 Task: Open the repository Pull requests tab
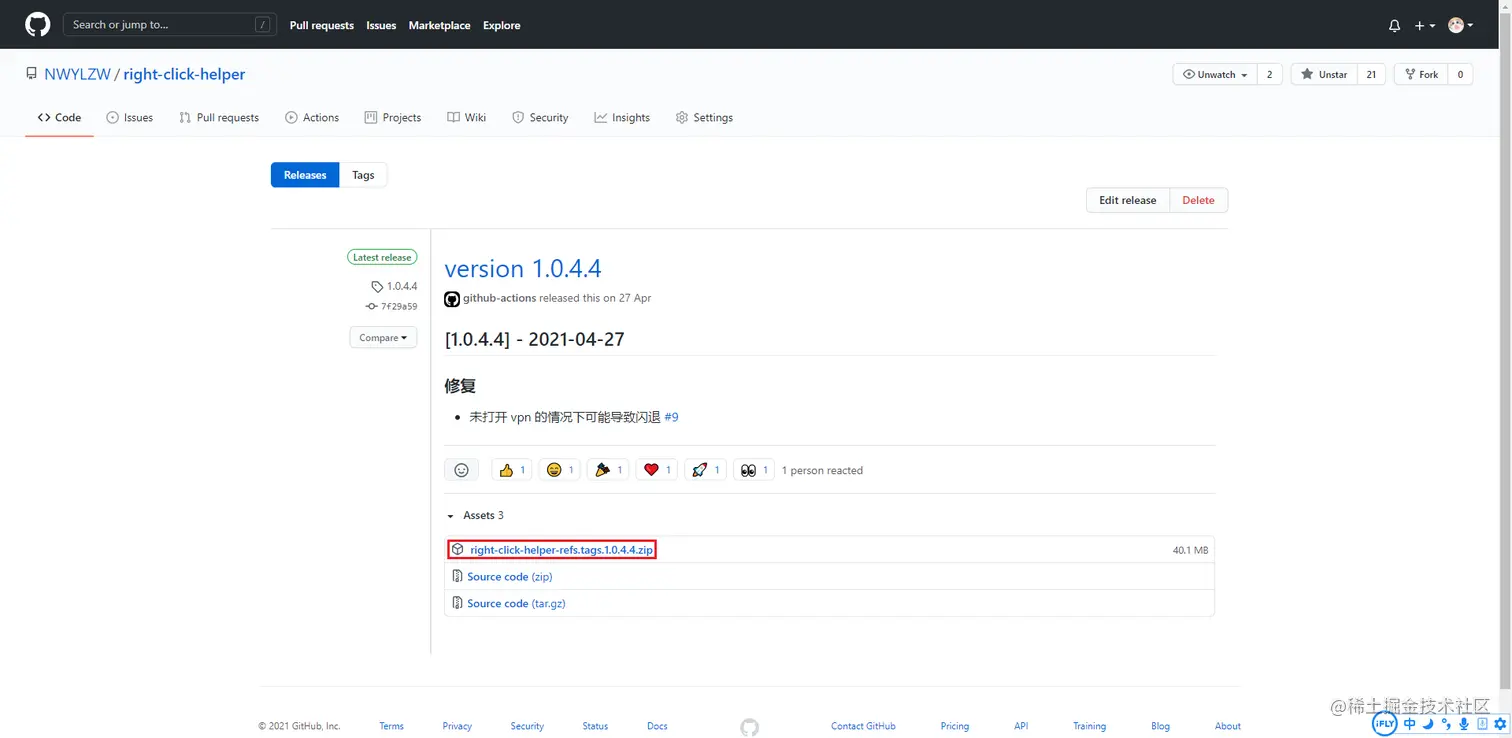tap(219, 118)
